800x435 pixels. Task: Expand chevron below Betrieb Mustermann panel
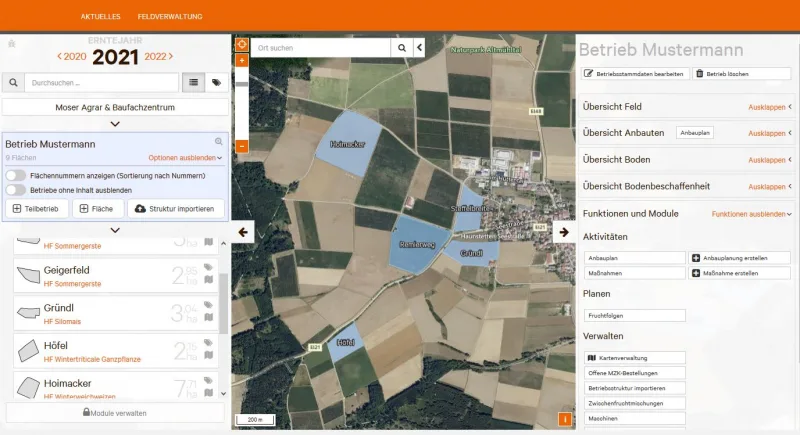click(x=115, y=230)
